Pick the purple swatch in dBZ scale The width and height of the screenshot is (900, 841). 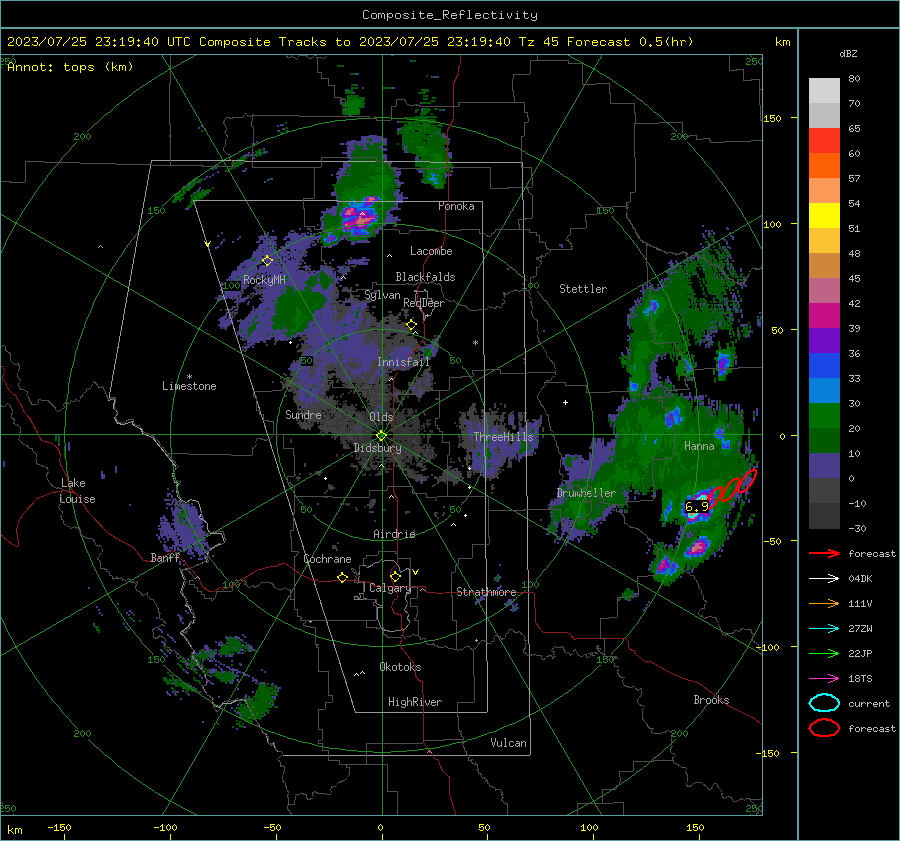pos(824,341)
